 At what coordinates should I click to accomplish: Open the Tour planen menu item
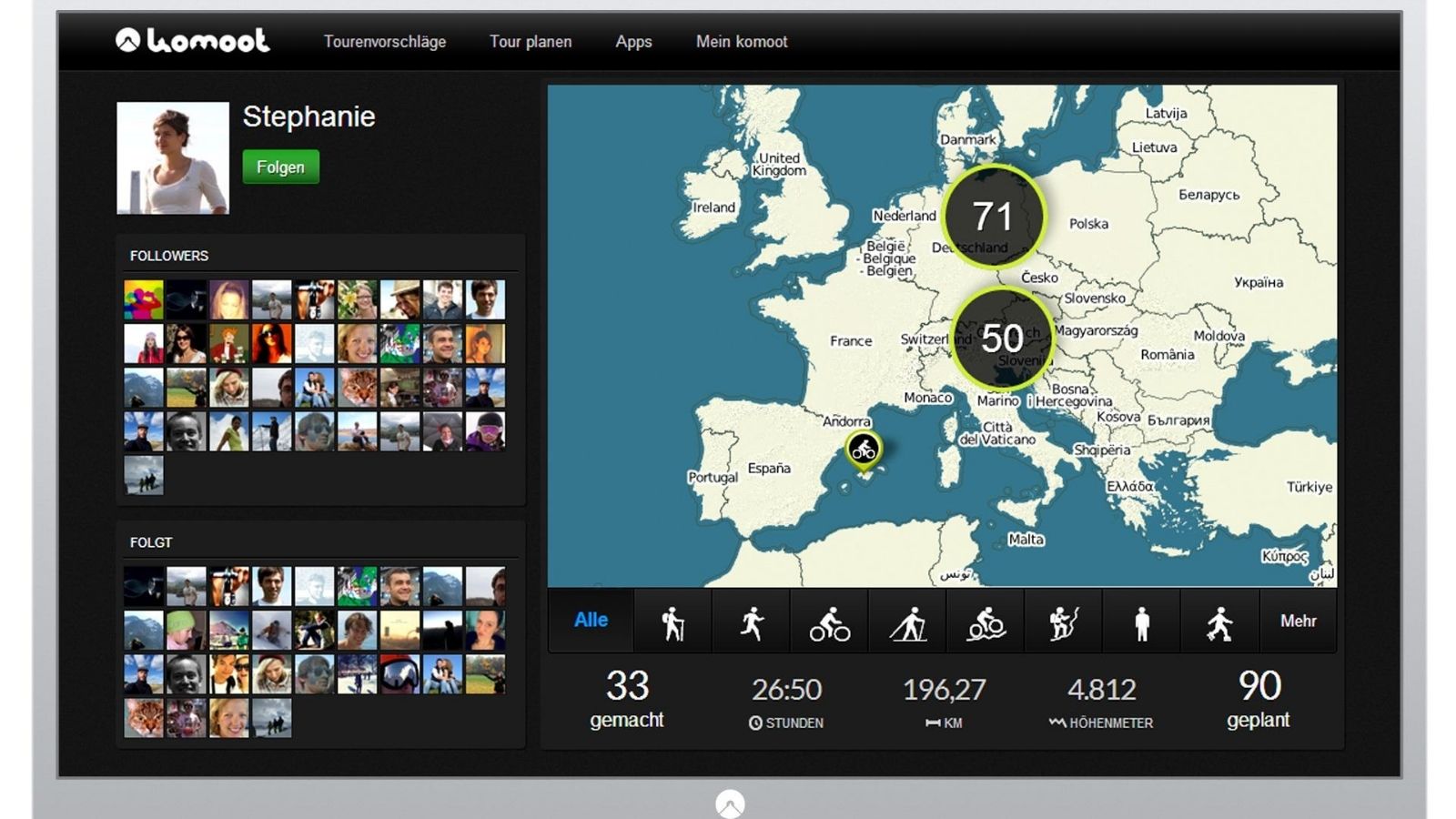point(531,41)
